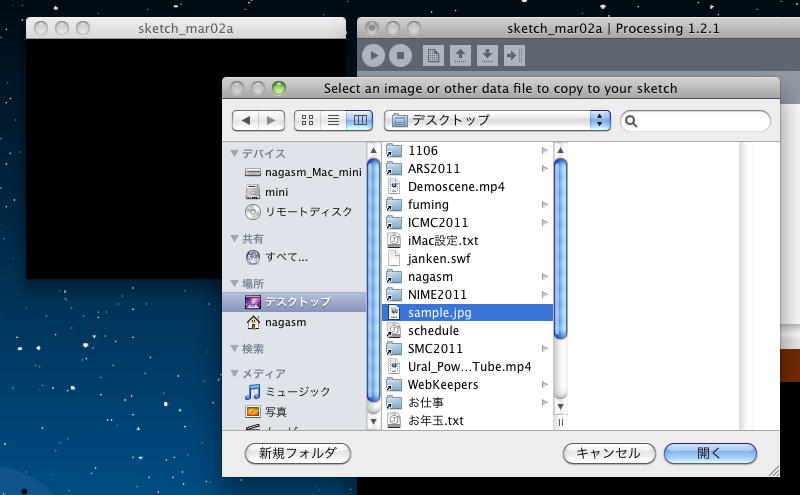Viewport: 800px width, 495px height.
Task: Open the ICMC2011 folder
Action: coord(467,222)
